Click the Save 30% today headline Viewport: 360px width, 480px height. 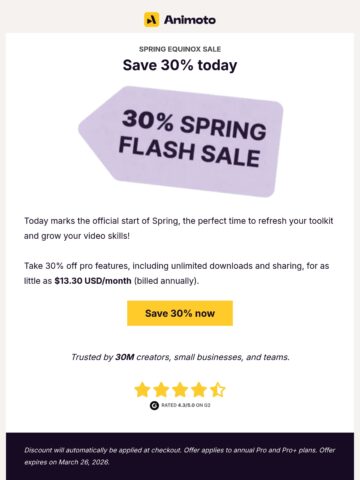point(180,65)
